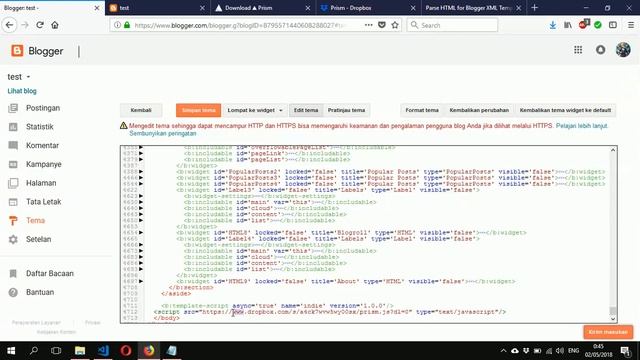Bookmark this page with the star

pos(395,25)
